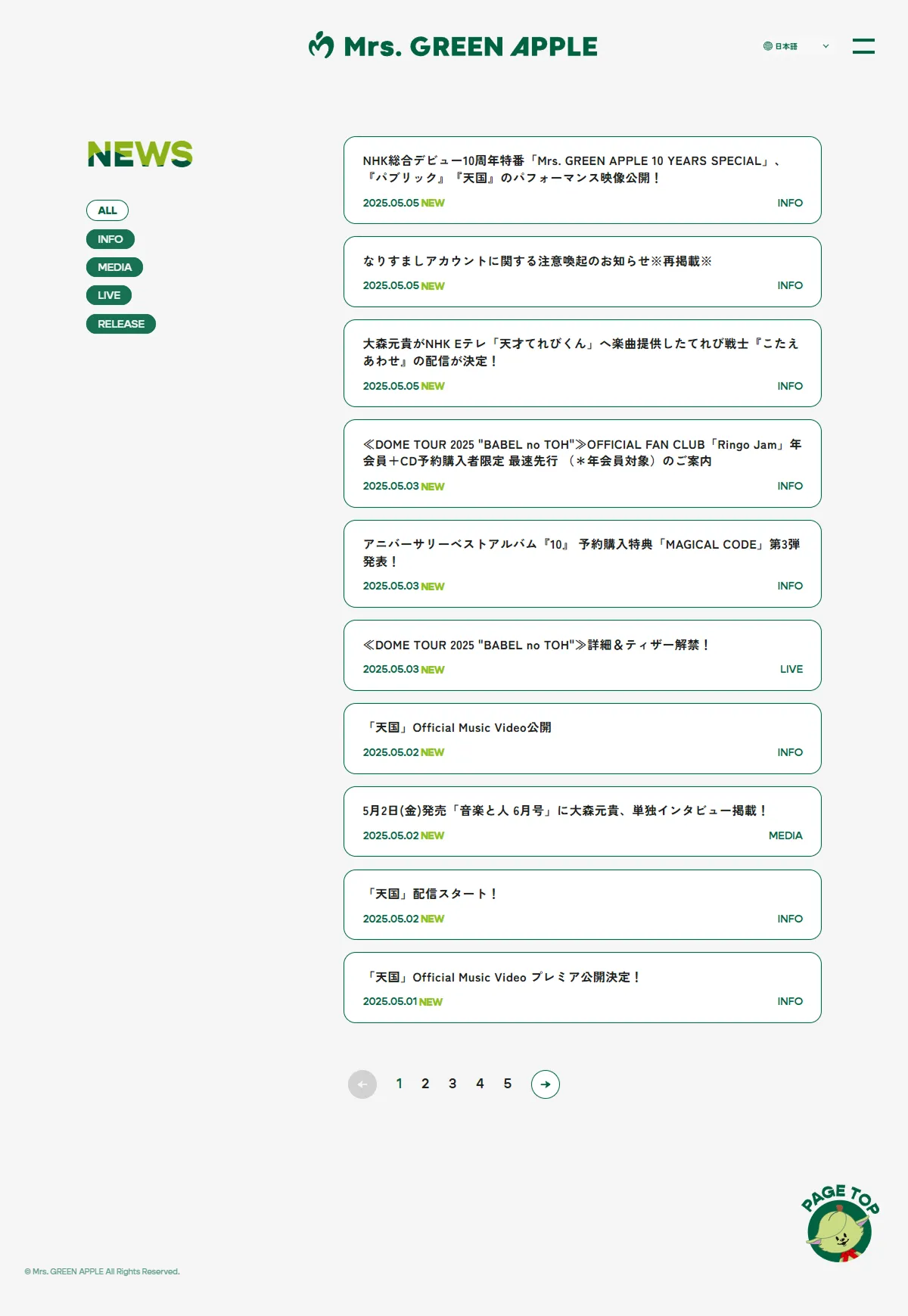Click date 2025.05.01 on プレミア公開決定 card
Screen dimensions: 908x1316
pyautogui.click(x=390, y=1001)
